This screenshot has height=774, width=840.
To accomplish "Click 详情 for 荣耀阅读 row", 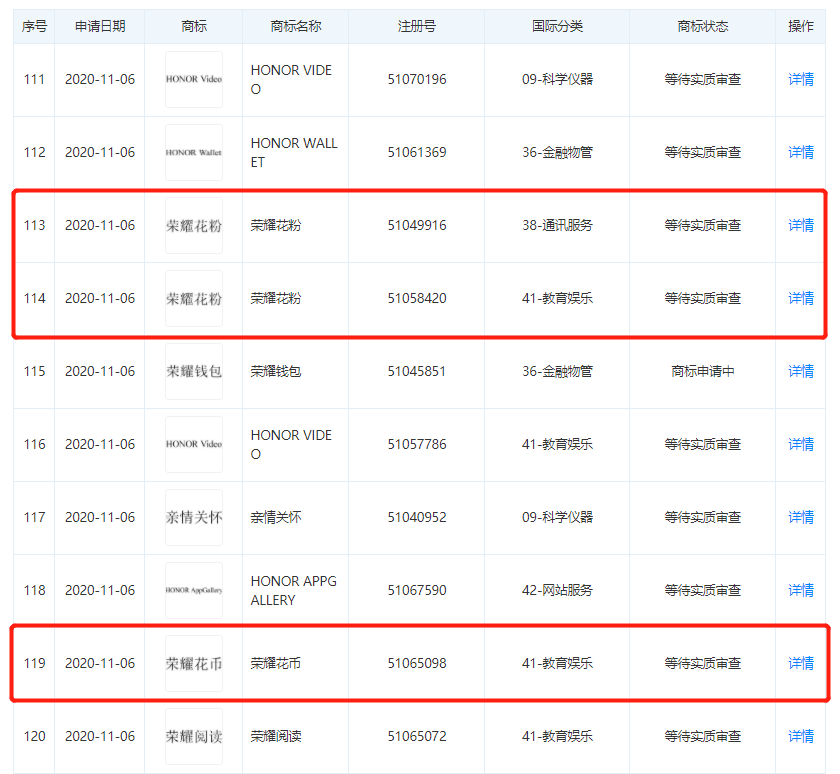I will tap(800, 737).
